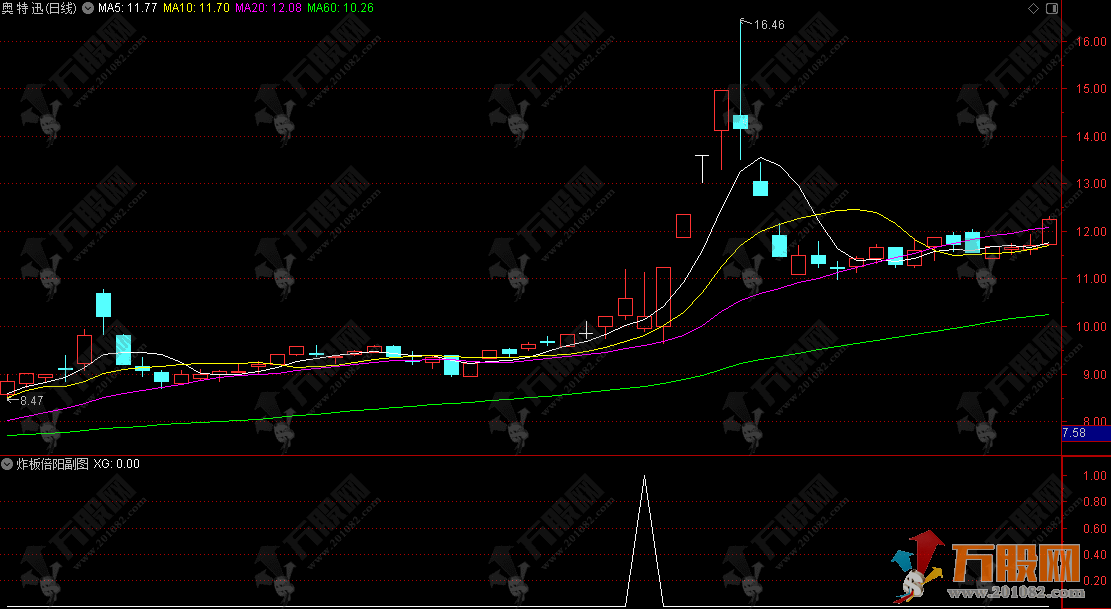Click the 16.00 price axis label
The width and height of the screenshot is (1111, 609).
pos(1091,42)
